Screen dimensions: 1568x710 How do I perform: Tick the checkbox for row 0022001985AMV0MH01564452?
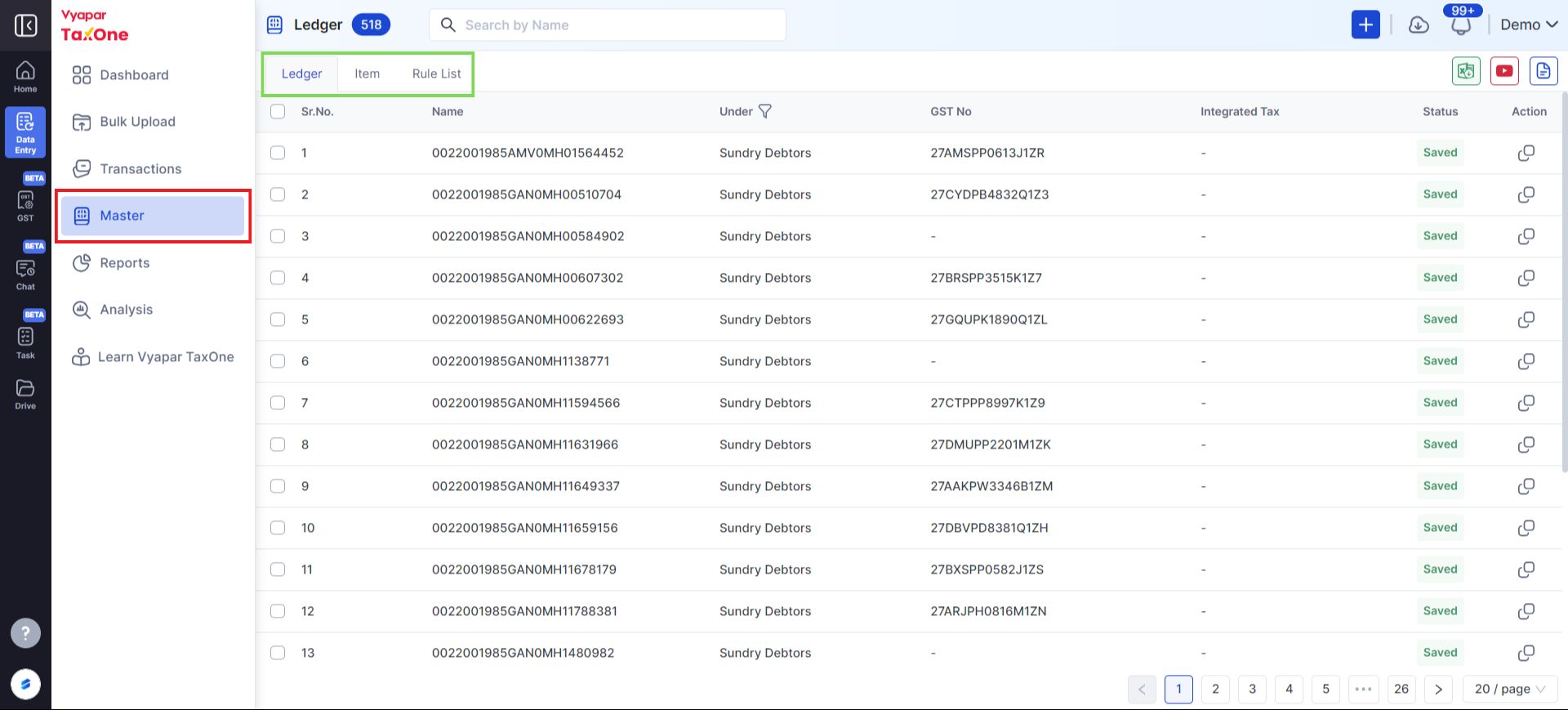coord(278,153)
